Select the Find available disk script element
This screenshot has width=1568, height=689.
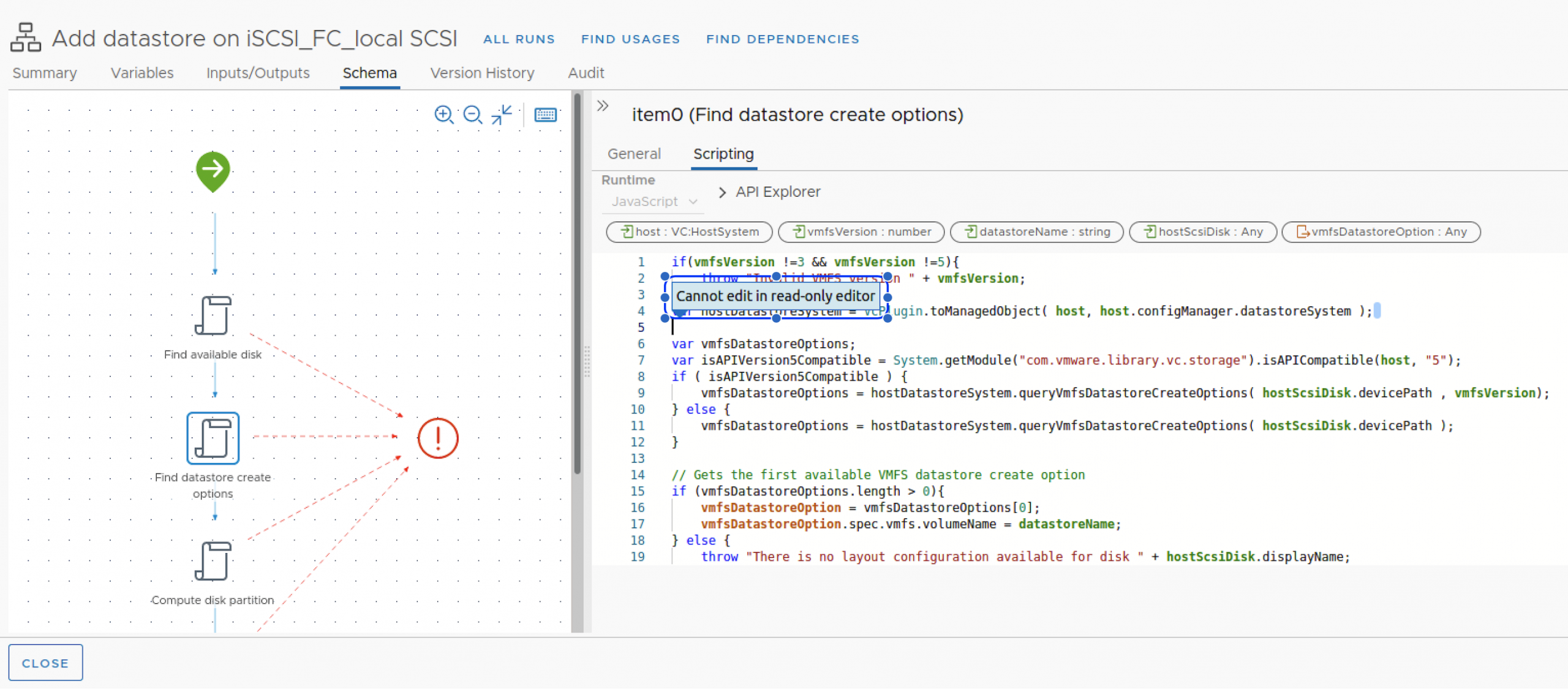coord(213,316)
